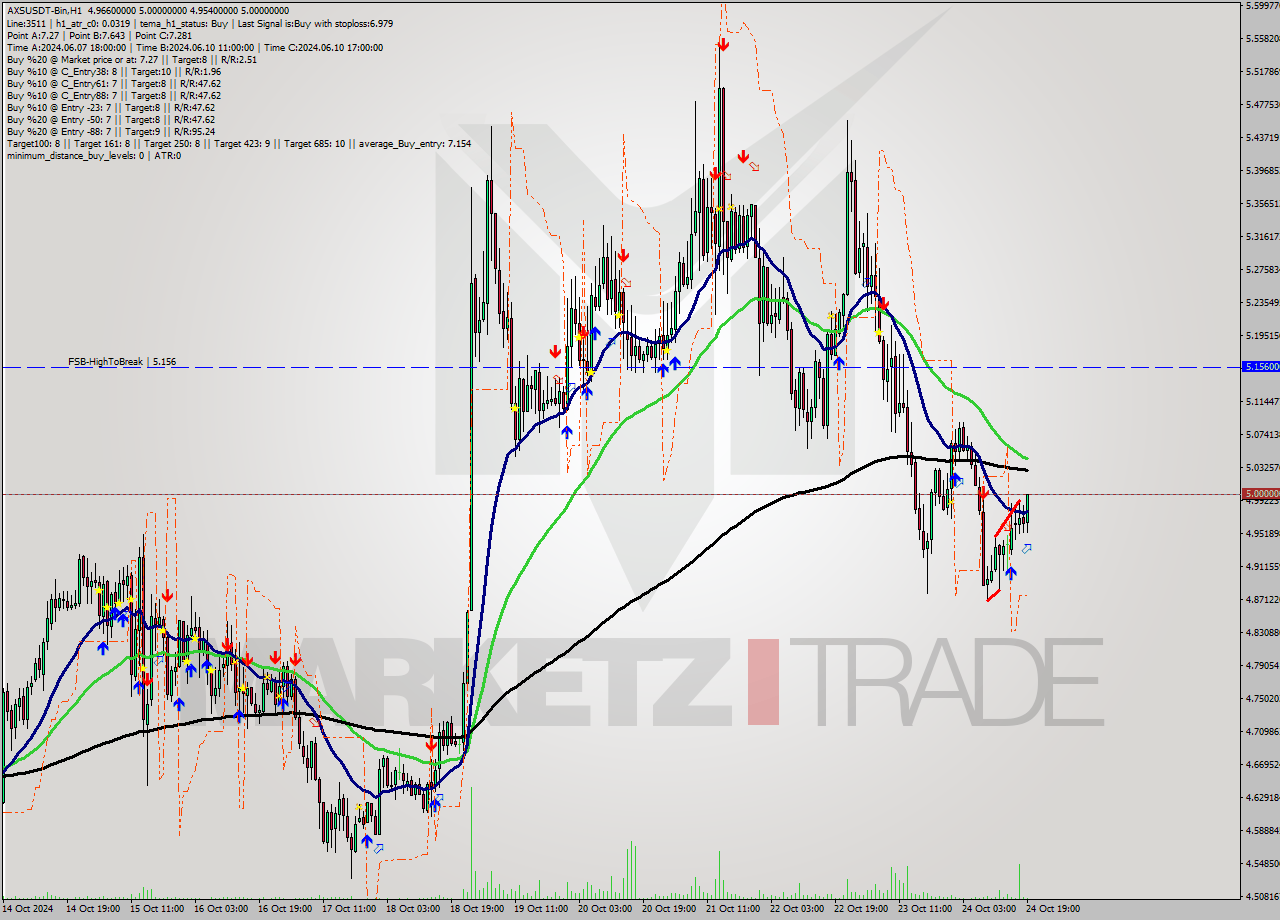Select the '20 Oct 03:00' time label
Image resolution: width=1280 pixels, height=920 pixels.
click(605, 909)
